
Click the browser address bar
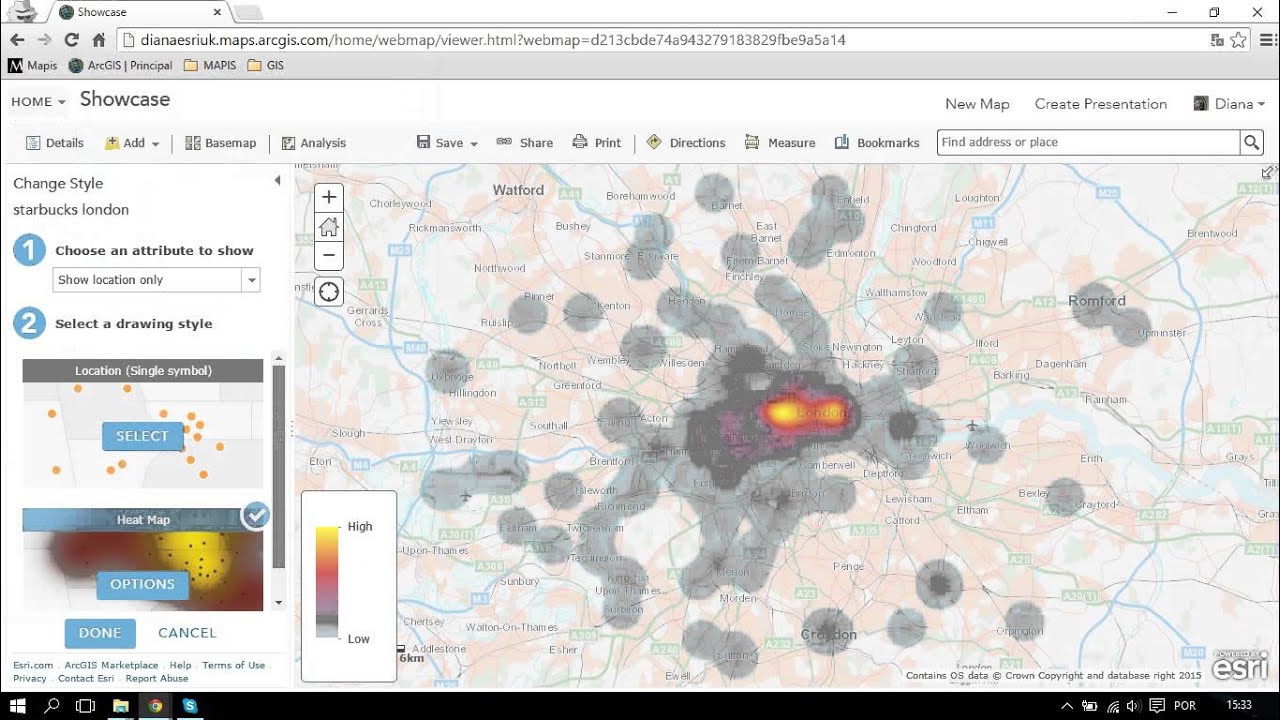coord(660,40)
